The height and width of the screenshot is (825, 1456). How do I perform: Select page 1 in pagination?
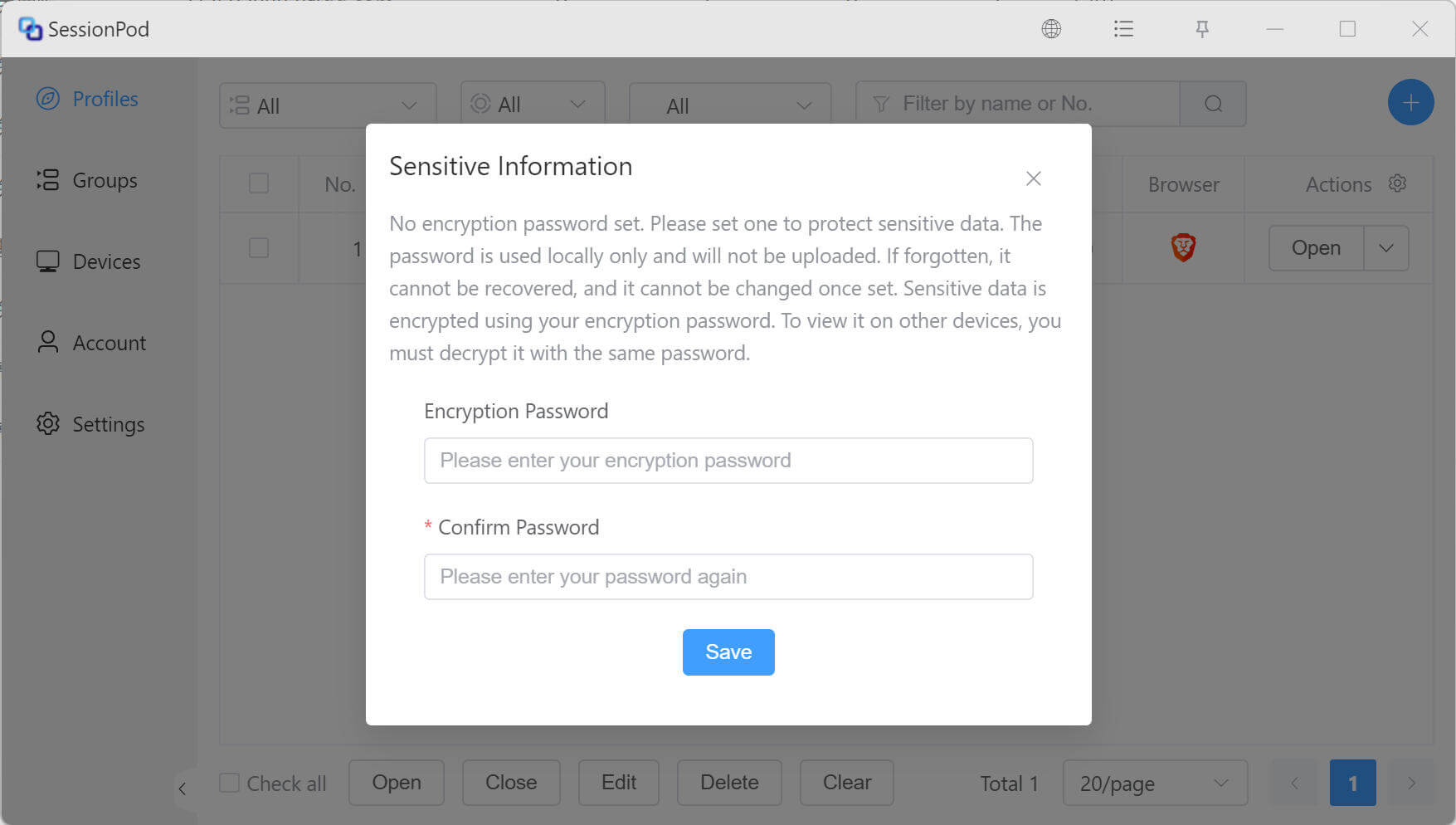click(1352, 783)
